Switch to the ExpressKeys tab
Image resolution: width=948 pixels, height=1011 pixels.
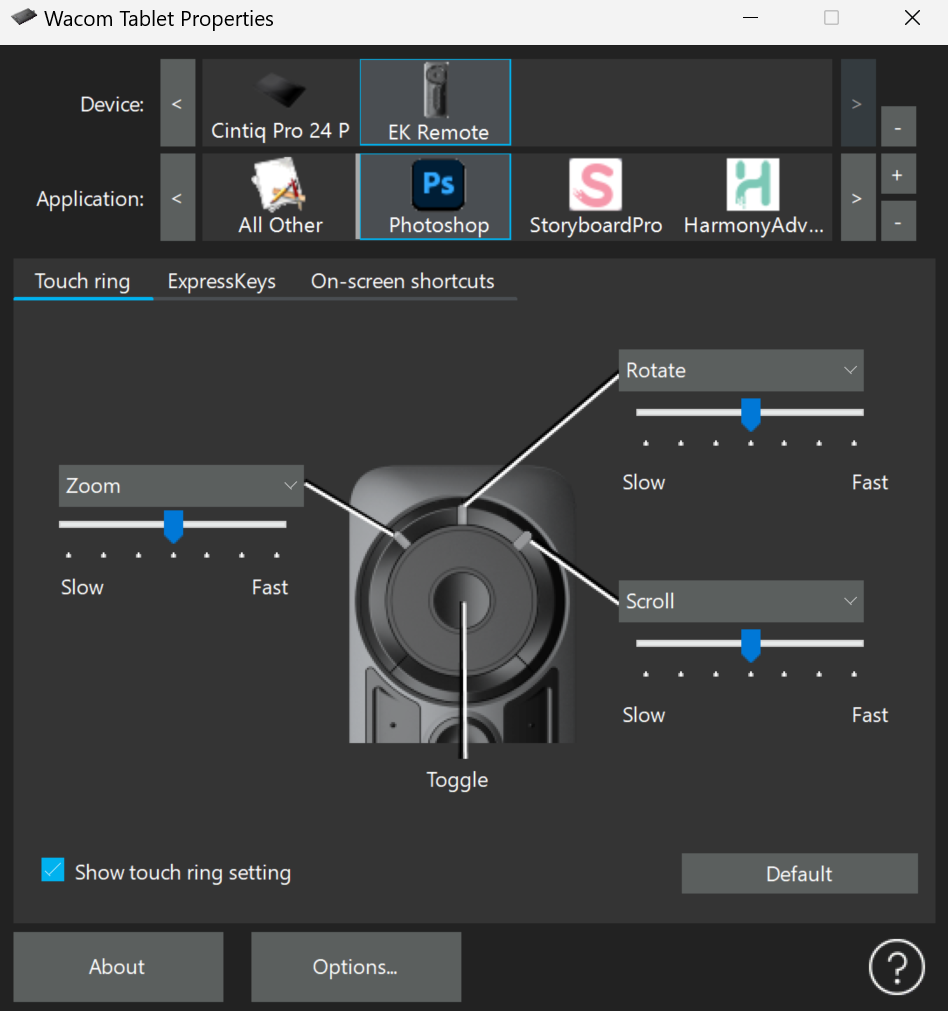221,281
